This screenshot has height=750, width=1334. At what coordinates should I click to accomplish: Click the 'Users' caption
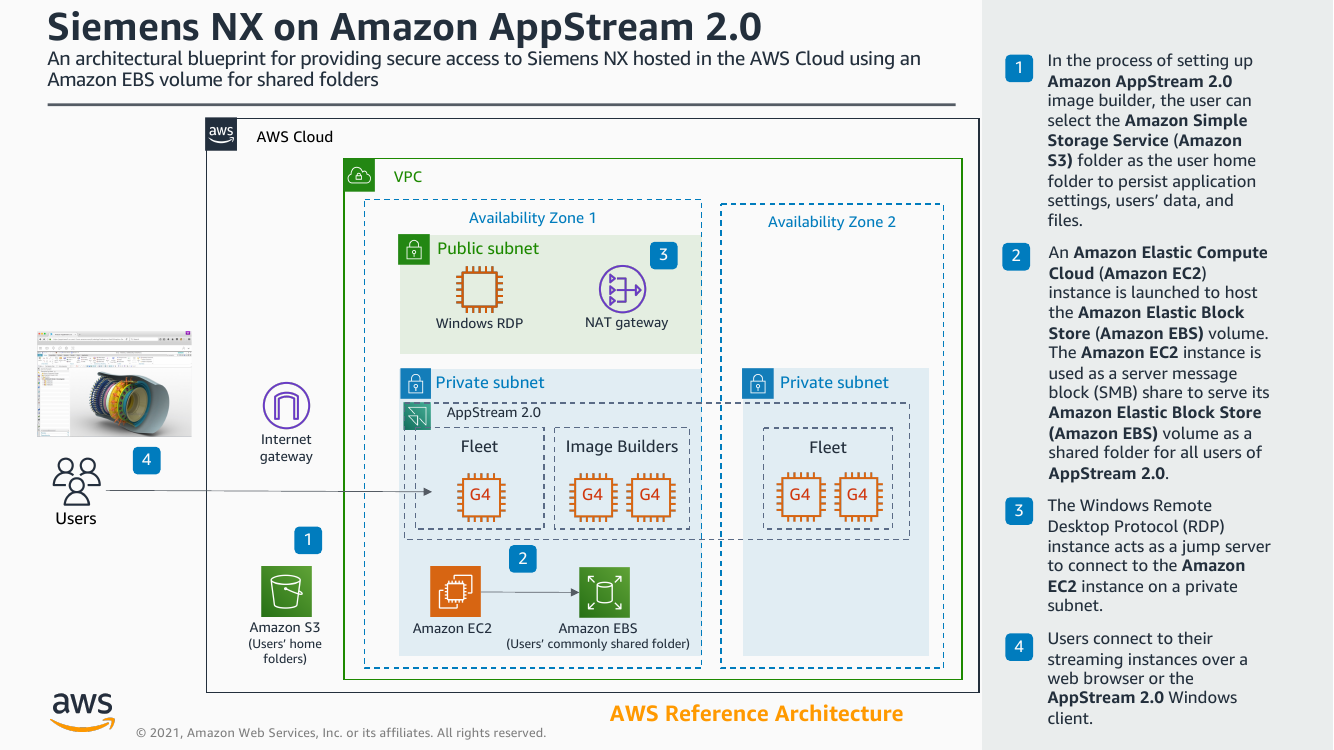pos(76,518)
